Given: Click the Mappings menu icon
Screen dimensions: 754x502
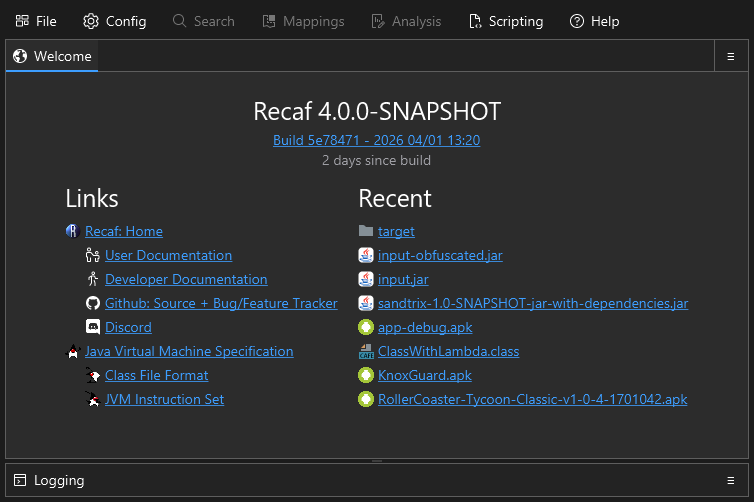Looking at the screenshot, I should coord(269,21).
